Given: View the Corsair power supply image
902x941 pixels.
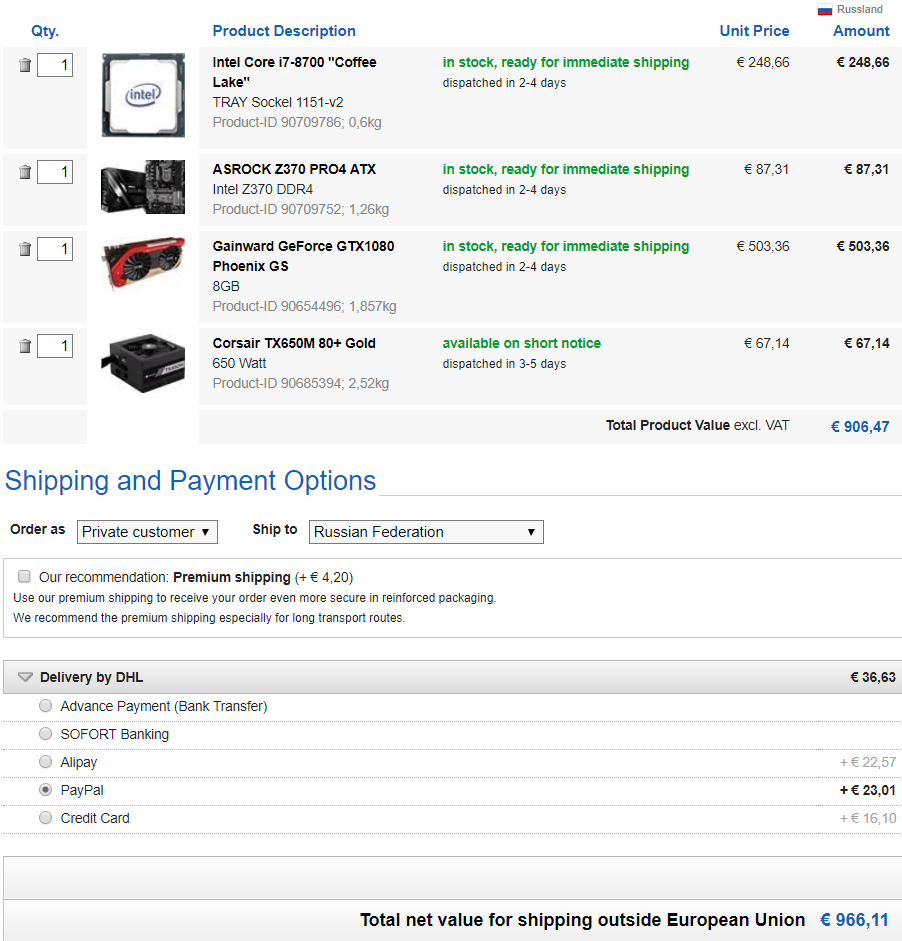Looking at the screenshot, I should click(x=143, y=364).
